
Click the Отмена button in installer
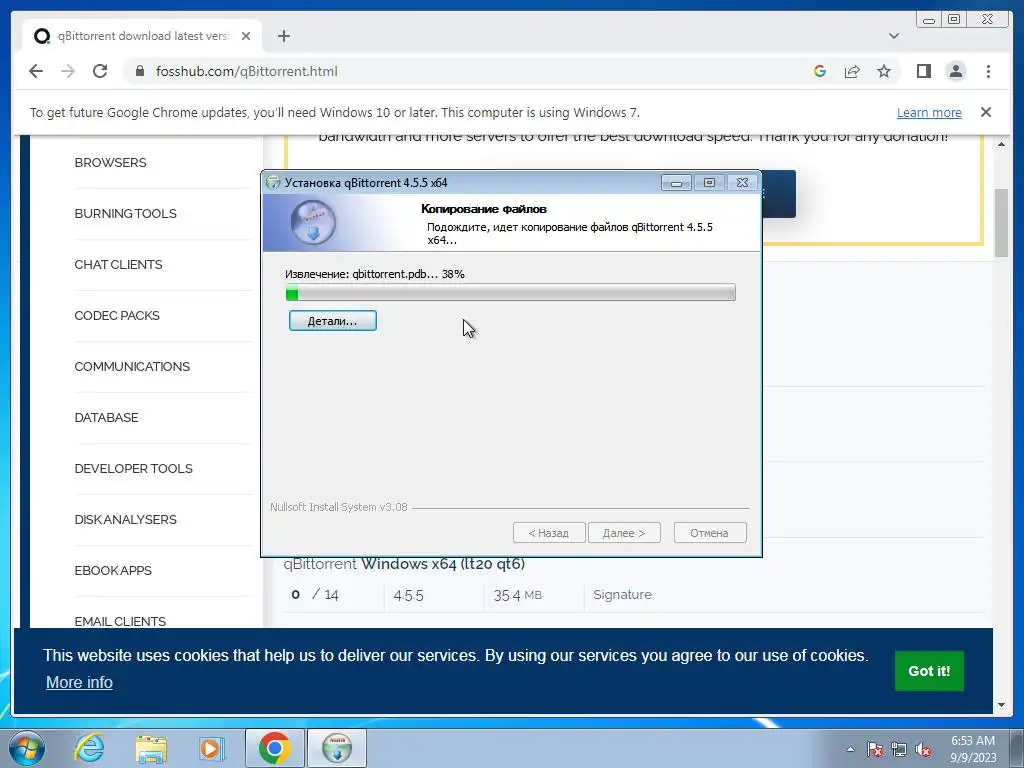coord(709,533)
